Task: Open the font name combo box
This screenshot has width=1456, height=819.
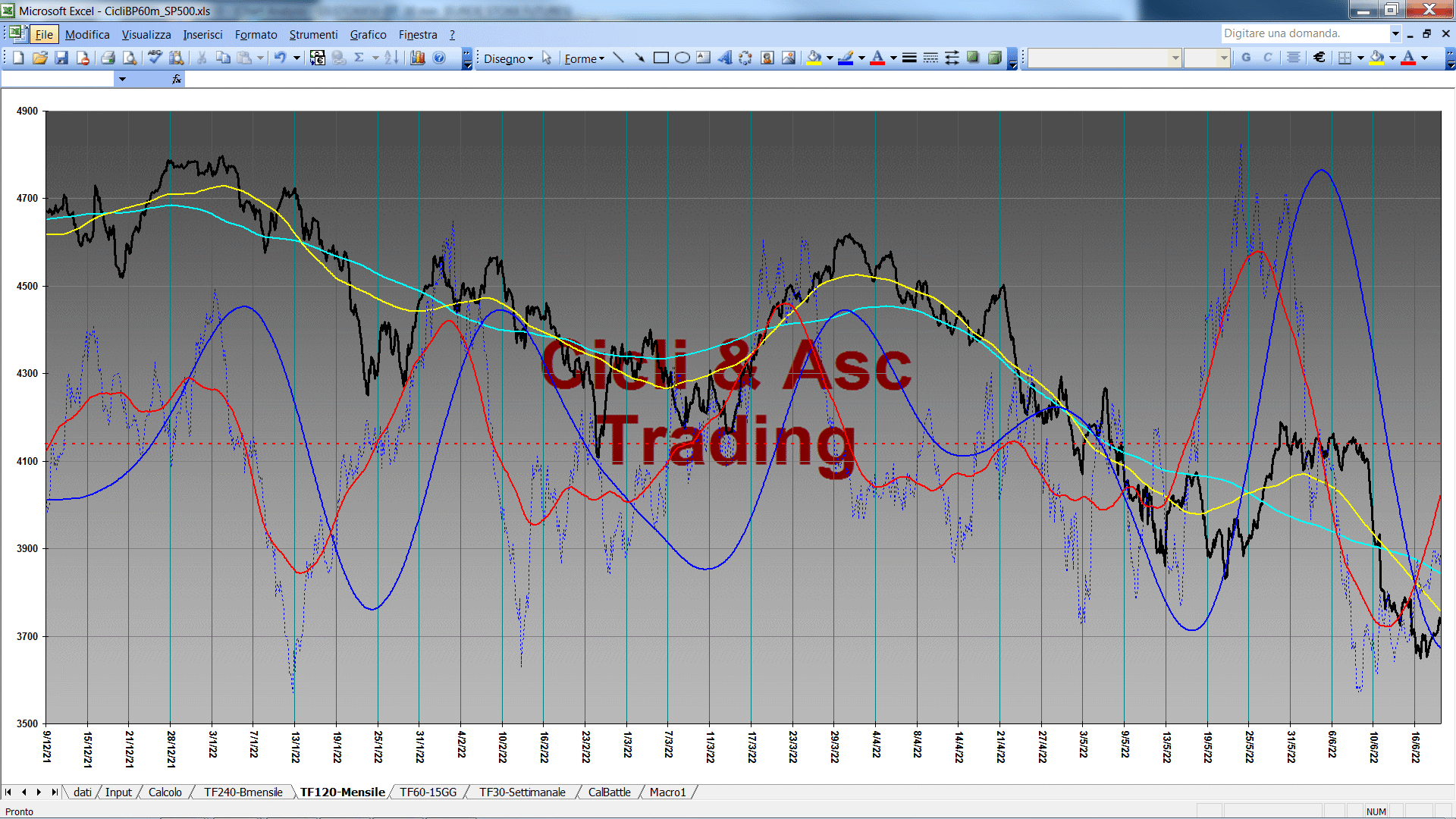Action: 1104,58
